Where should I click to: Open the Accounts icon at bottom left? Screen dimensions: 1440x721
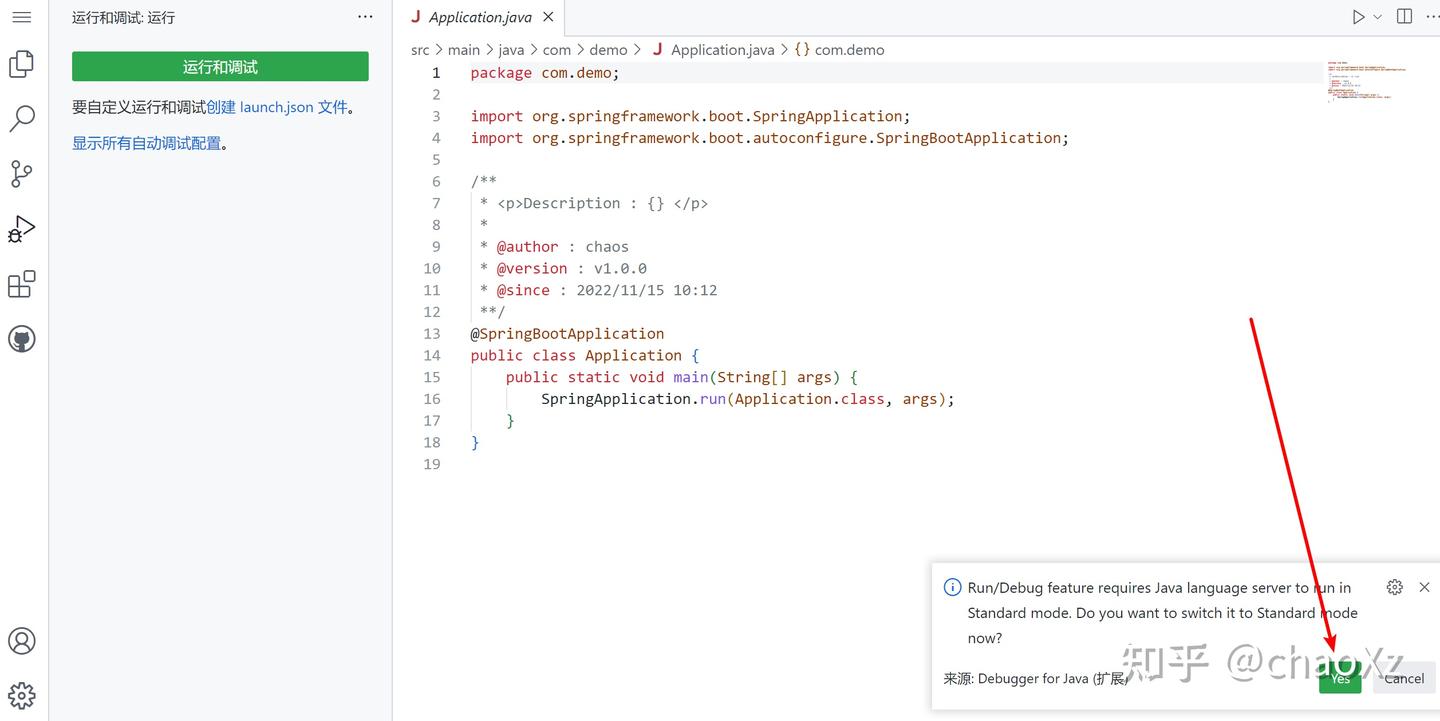(22, 641)
